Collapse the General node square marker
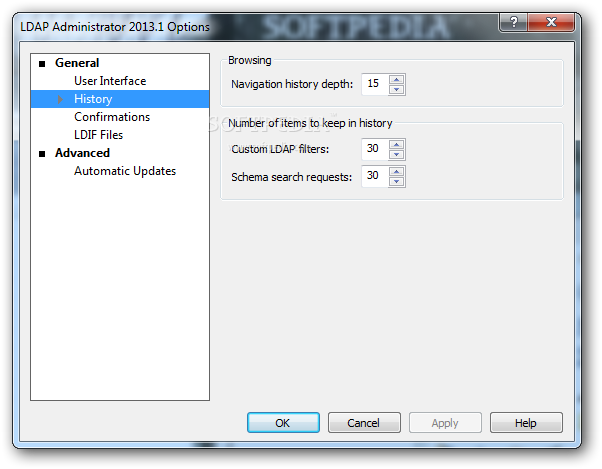The height and width of the screenshot is (469, 602). point(42,63)
